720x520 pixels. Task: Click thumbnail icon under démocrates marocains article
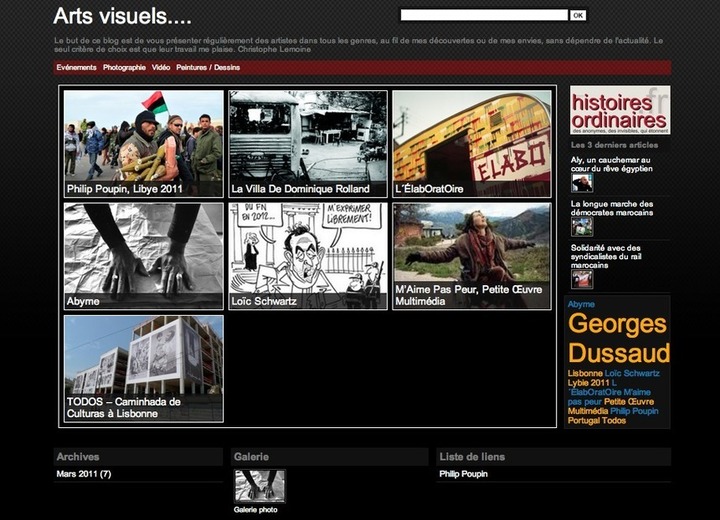click(582, 227)
